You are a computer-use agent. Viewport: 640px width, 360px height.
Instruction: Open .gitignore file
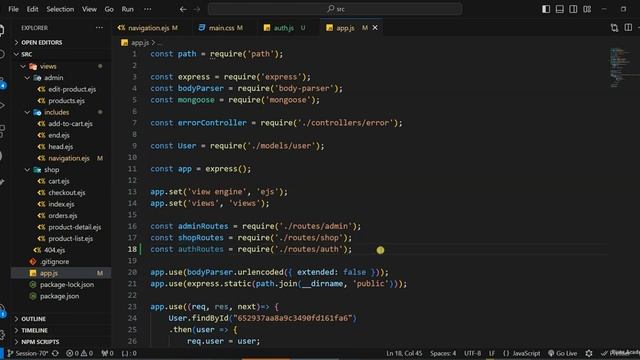pos(60,261)
